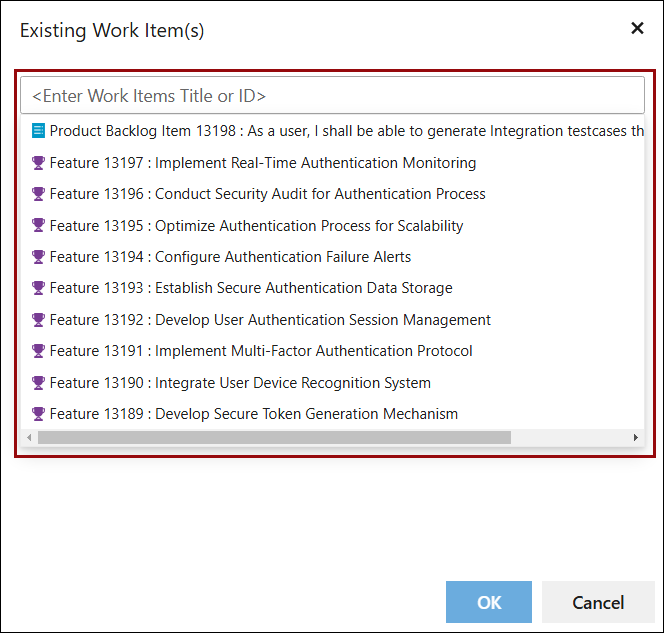Select Feature 13190 Integrate User Device Recognition
This screenshot has height=633, width=664.
tap(332, 383)
